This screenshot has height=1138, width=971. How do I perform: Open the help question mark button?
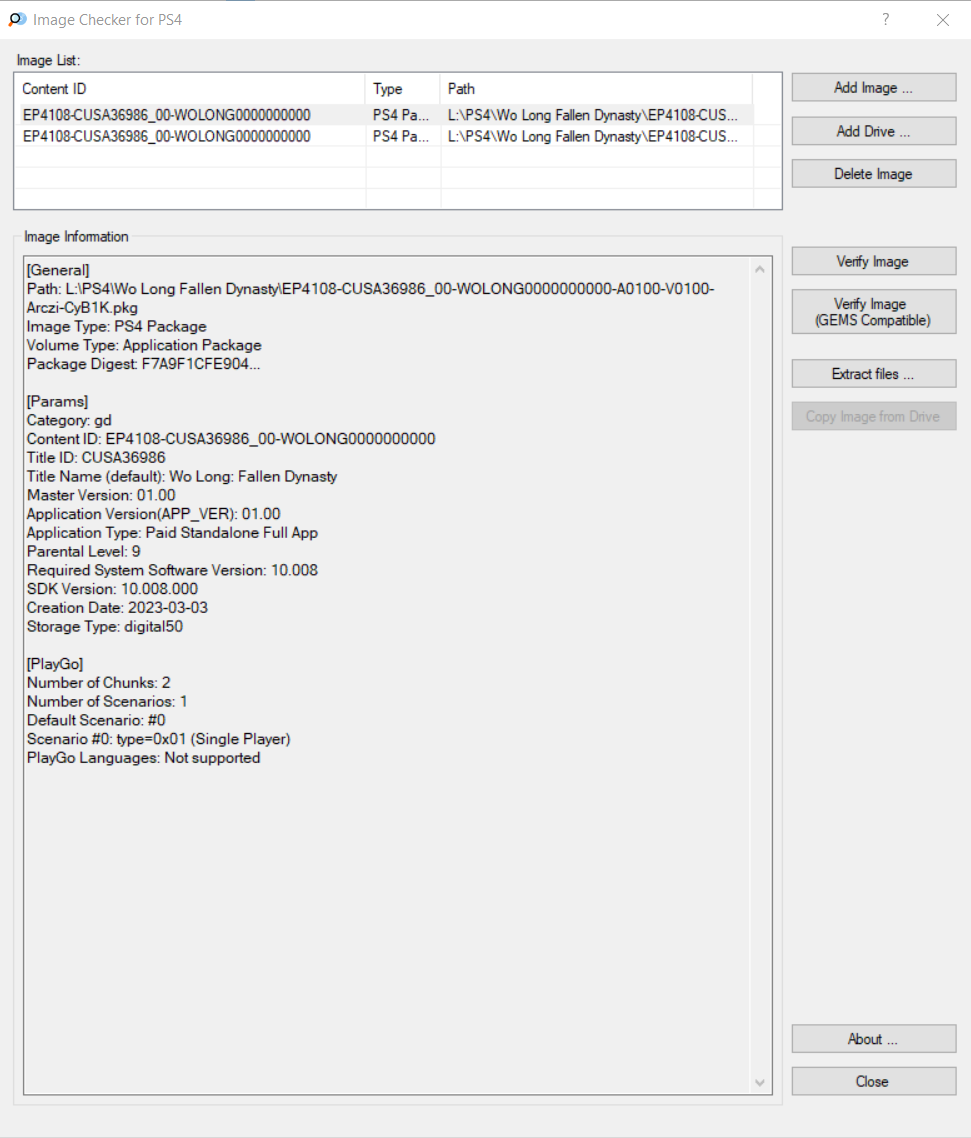pos(885,20)
